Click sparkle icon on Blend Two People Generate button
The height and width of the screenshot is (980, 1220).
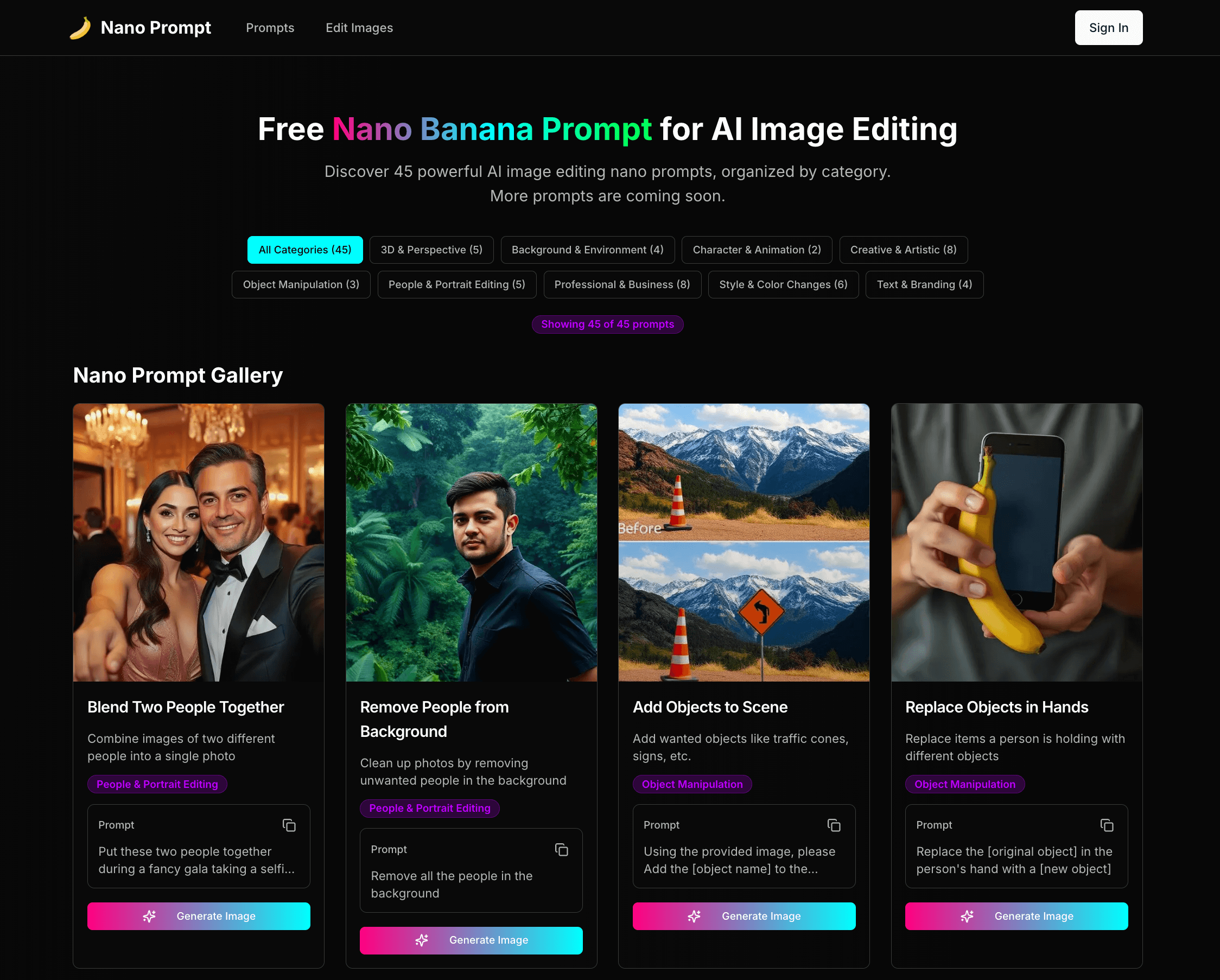tap(149, 916)
